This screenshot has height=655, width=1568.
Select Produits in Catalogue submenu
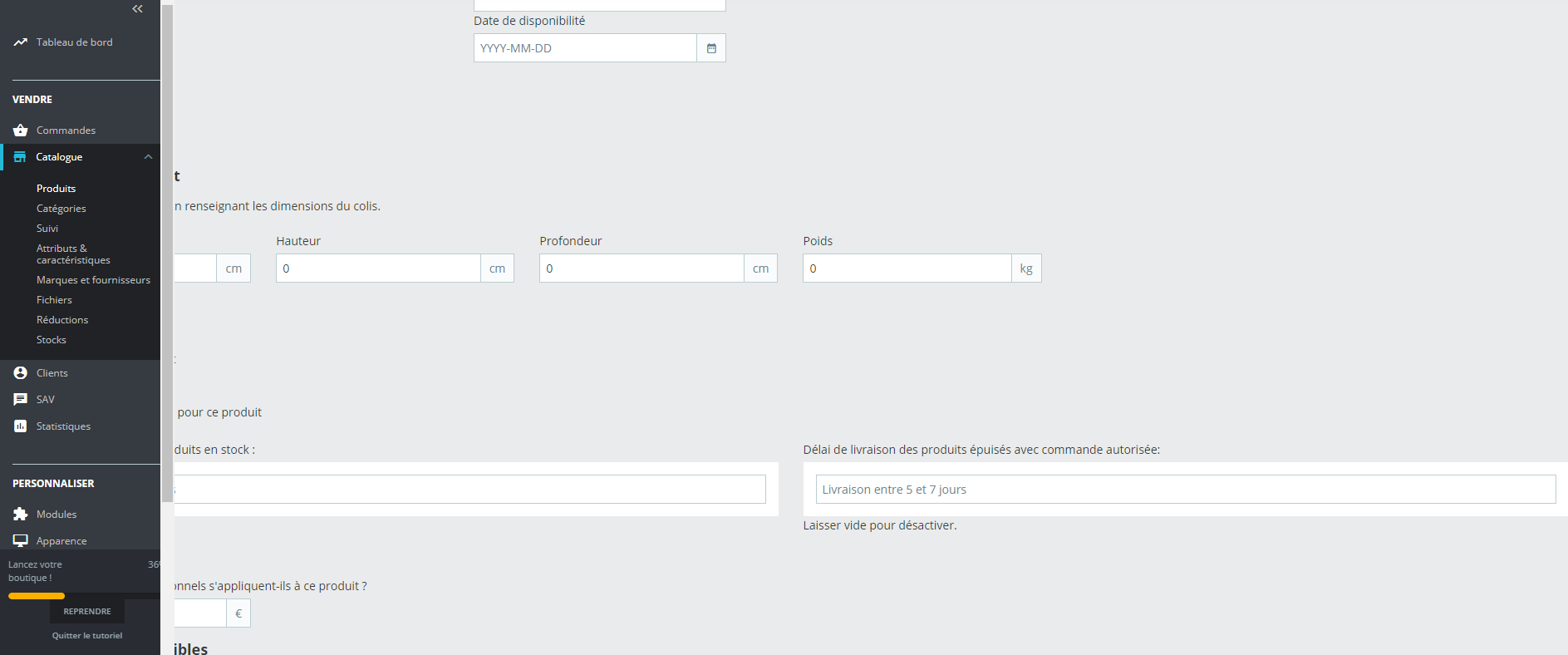[56, 189]
